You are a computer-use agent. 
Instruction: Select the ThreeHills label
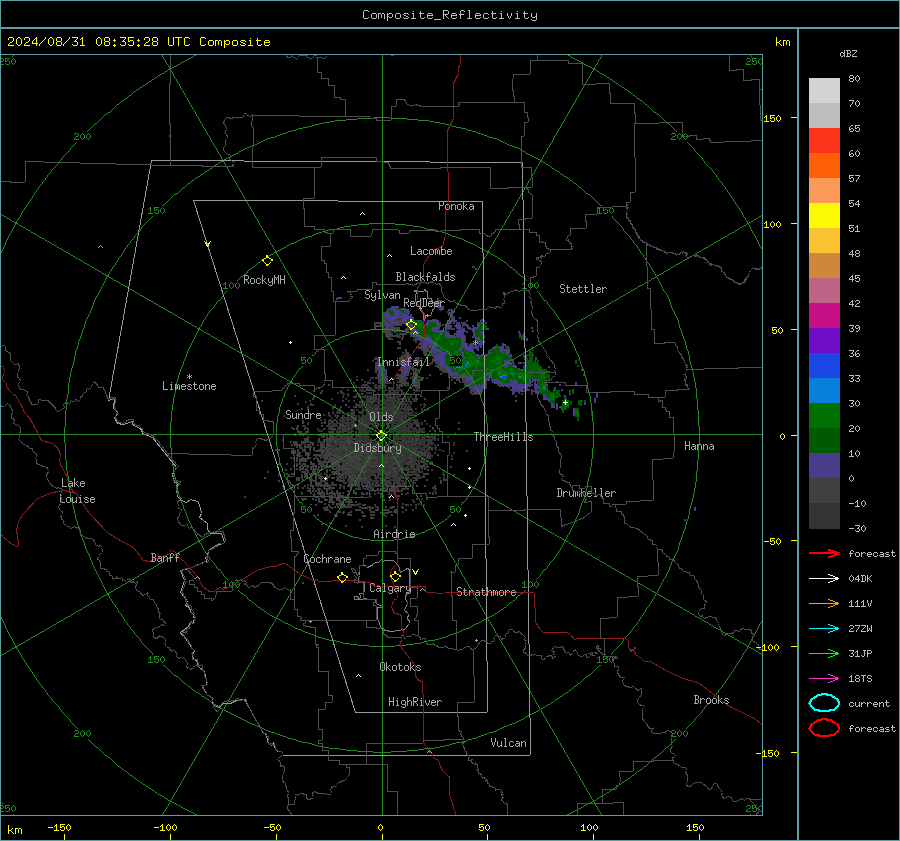click(503, 437)
